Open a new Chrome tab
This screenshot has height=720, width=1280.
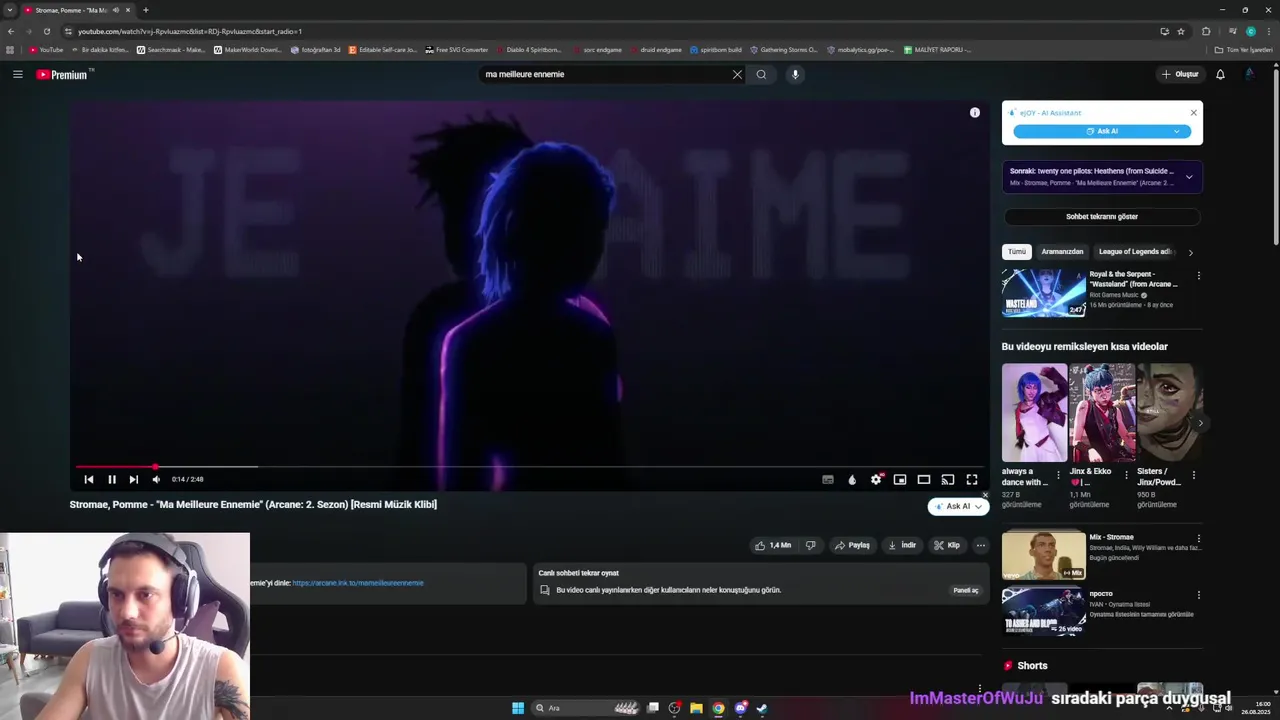coord(146,10)
